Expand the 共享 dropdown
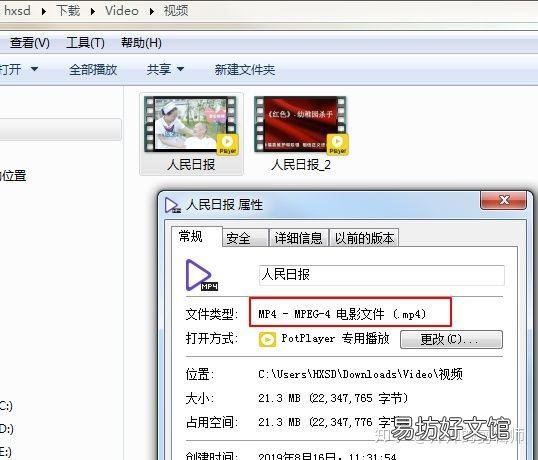Image resolution: width=538 pixels, height=460 pixels. 165,70
